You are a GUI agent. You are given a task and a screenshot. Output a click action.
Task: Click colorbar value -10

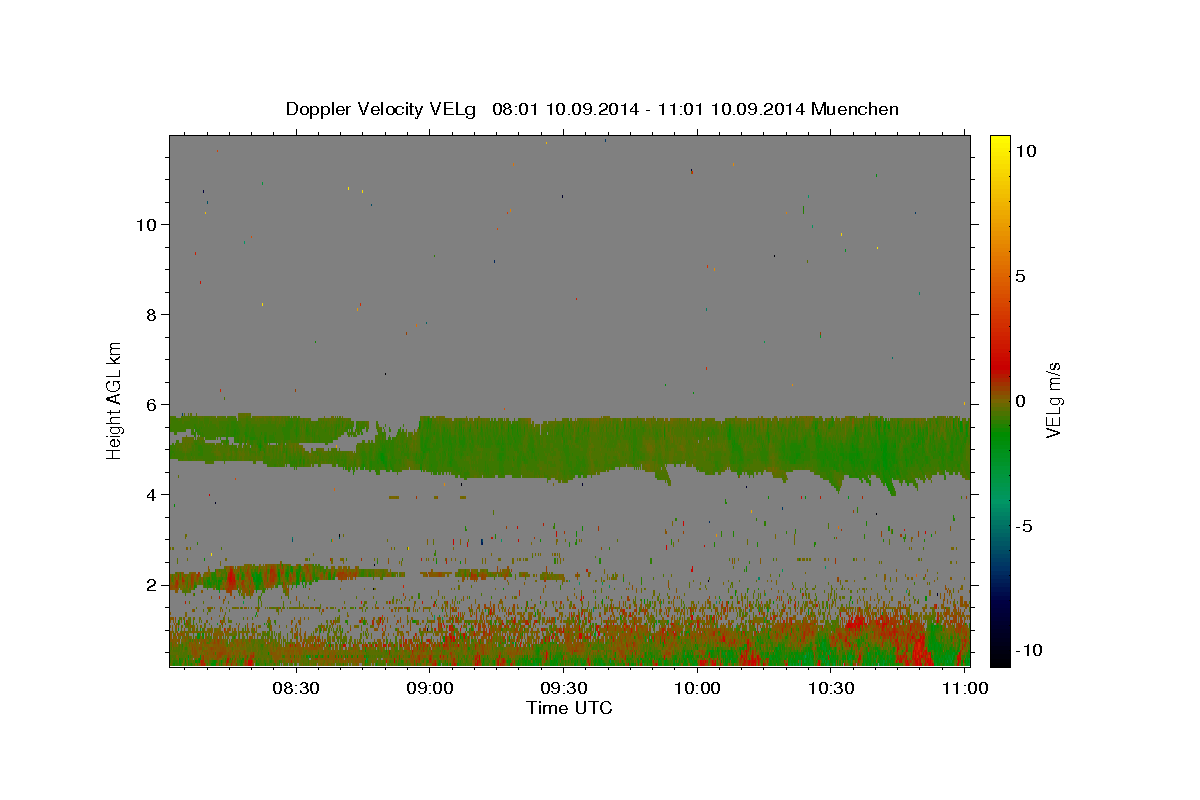(x=1029, y=651)
